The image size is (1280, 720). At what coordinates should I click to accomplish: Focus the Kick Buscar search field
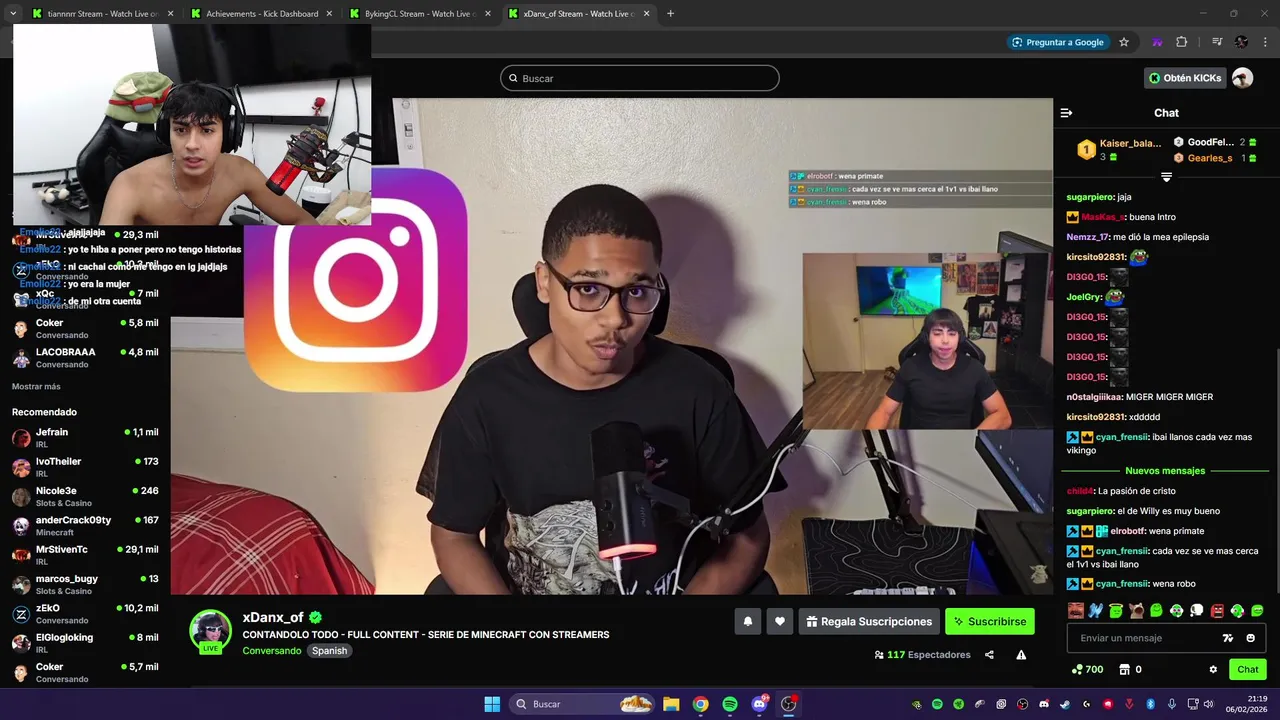(640, 78)
